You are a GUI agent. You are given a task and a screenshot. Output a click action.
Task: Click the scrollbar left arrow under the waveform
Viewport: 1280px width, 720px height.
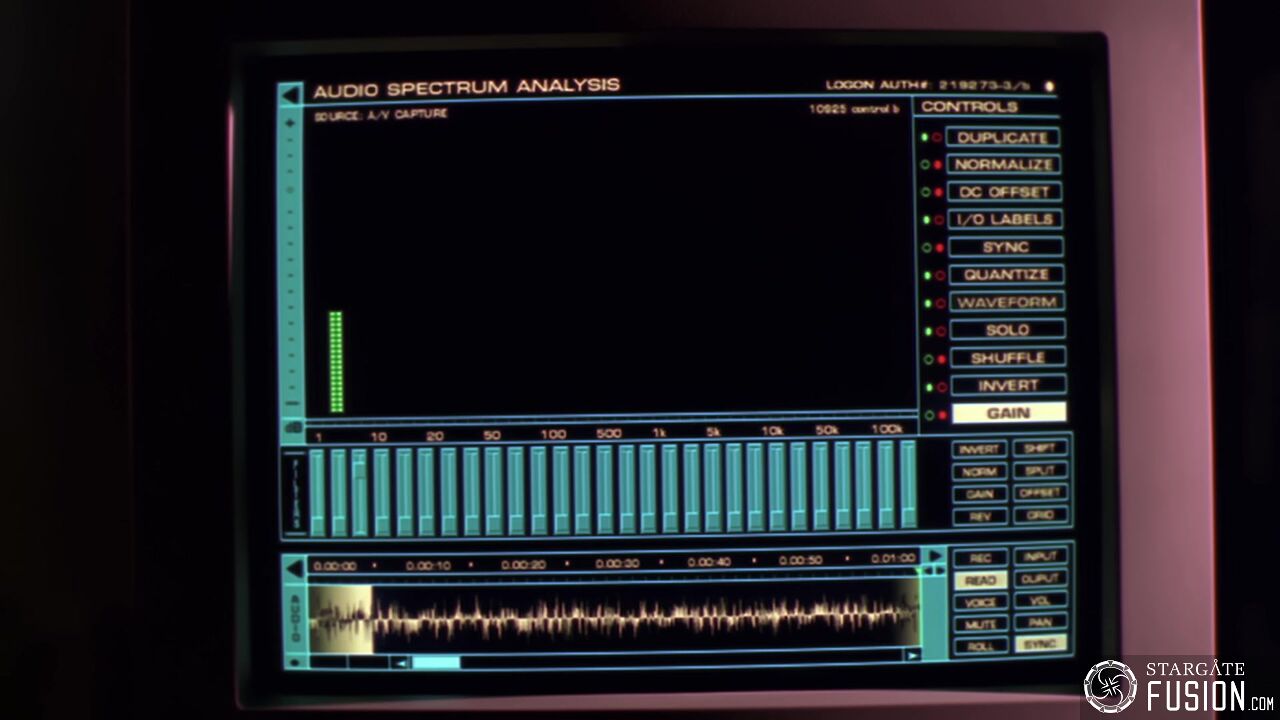pos(401,662)
